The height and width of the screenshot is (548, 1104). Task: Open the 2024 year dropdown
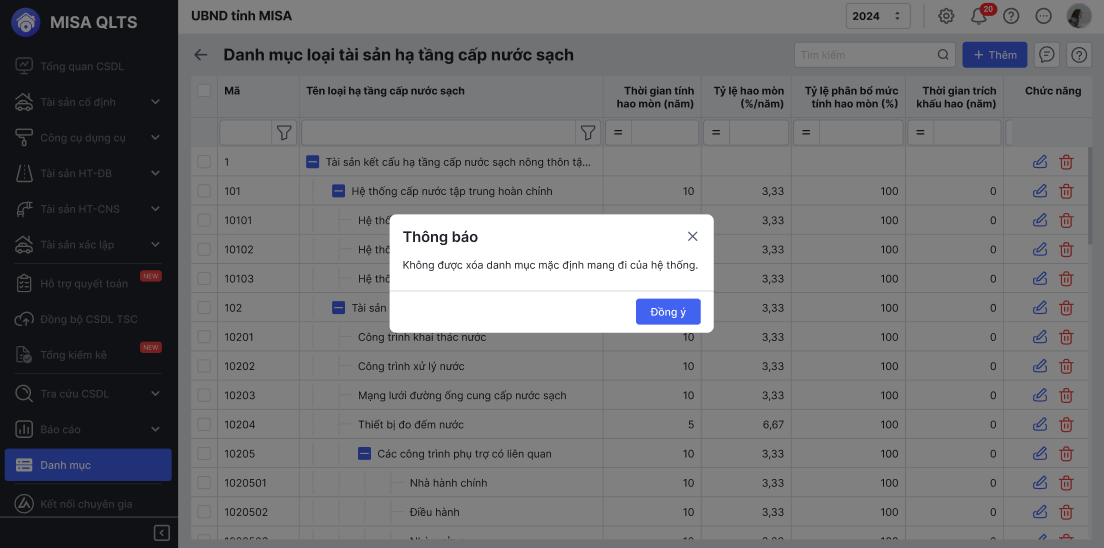pos(878,16)
